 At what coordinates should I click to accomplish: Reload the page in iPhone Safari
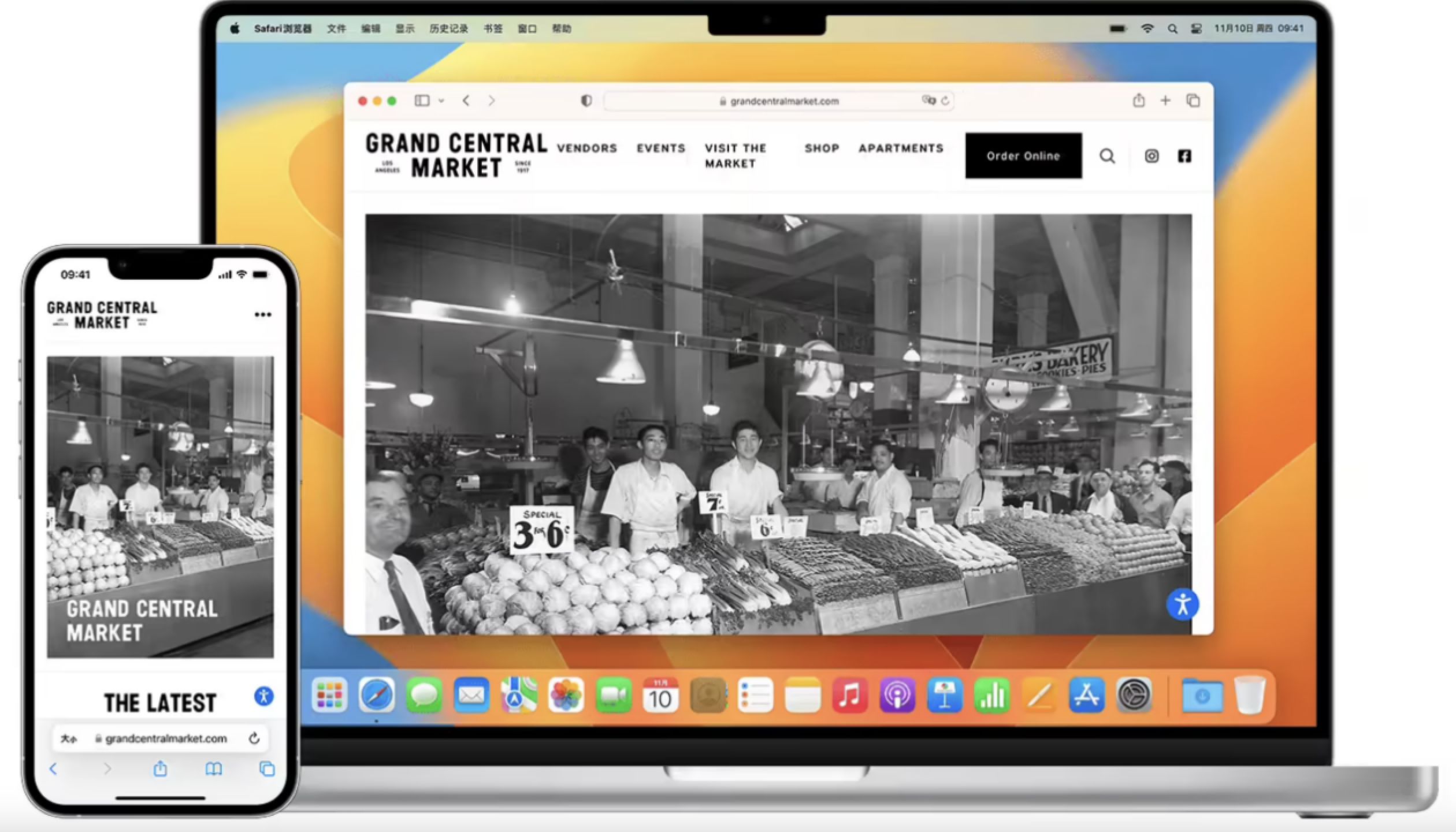(254, 738)
